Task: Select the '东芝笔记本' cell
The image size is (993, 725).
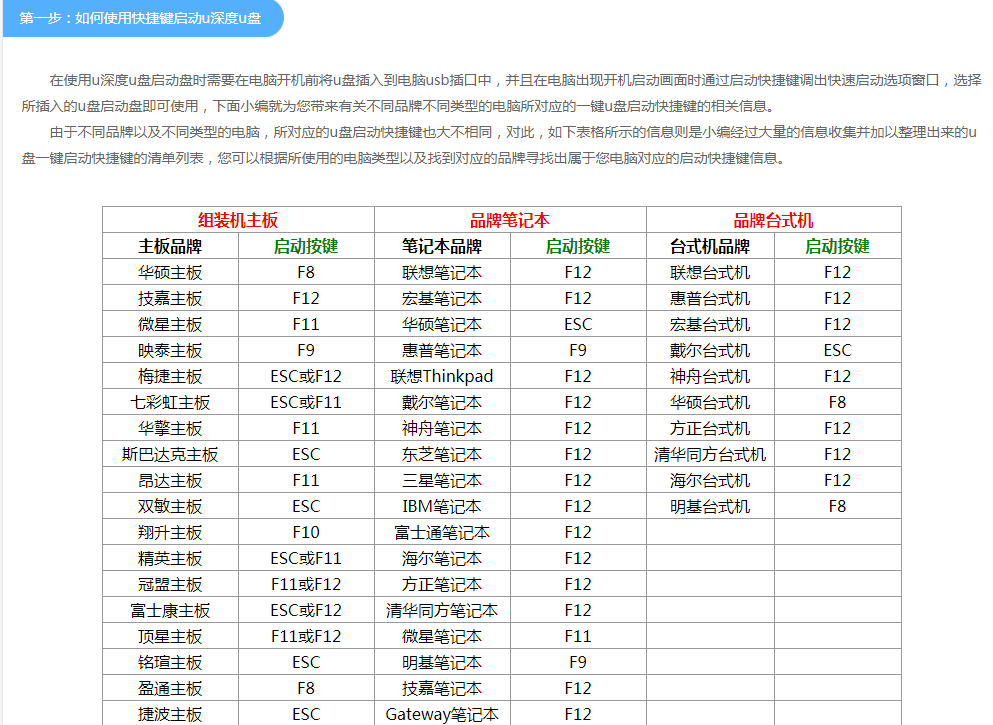Action: tap(442, 454)
